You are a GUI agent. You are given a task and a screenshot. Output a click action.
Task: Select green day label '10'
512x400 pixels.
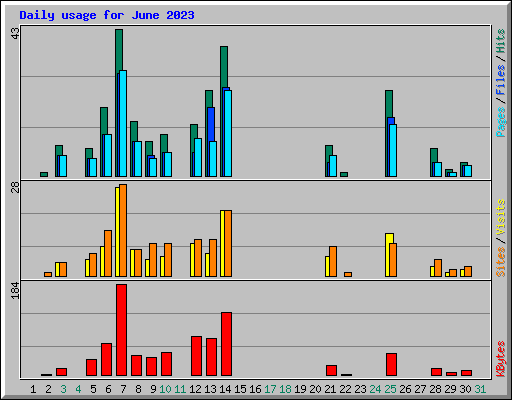(165, 389)
